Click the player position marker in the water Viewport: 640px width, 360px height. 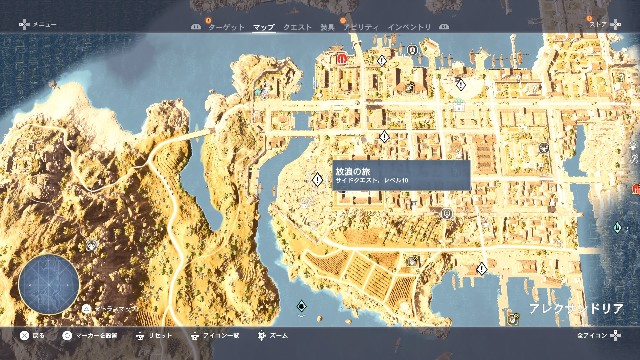[x=301, y=306]
